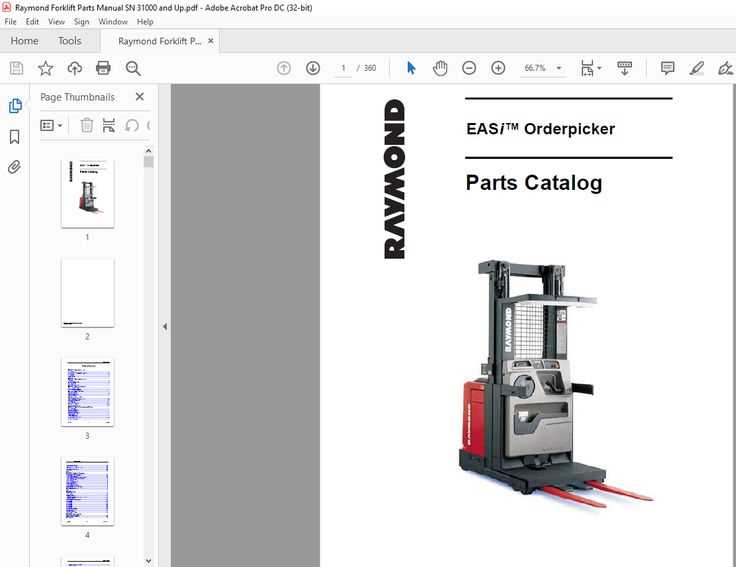Click the fit page scrolling icon
This screenshot has height=567, width=736.
tap(587, 69)
